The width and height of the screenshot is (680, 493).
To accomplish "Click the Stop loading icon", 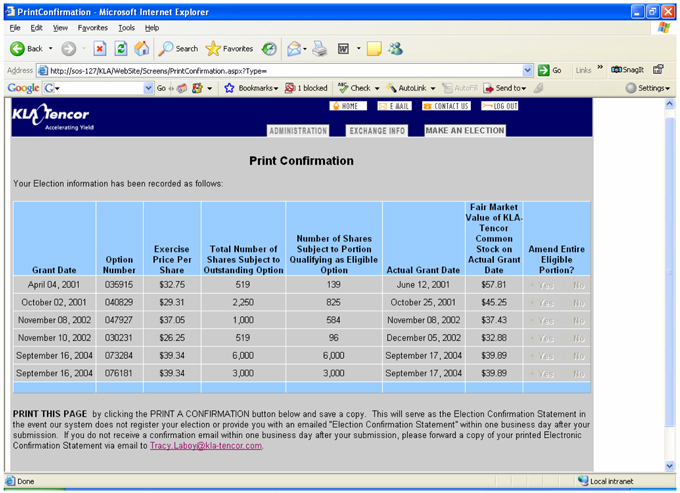I will coord(100,48).
